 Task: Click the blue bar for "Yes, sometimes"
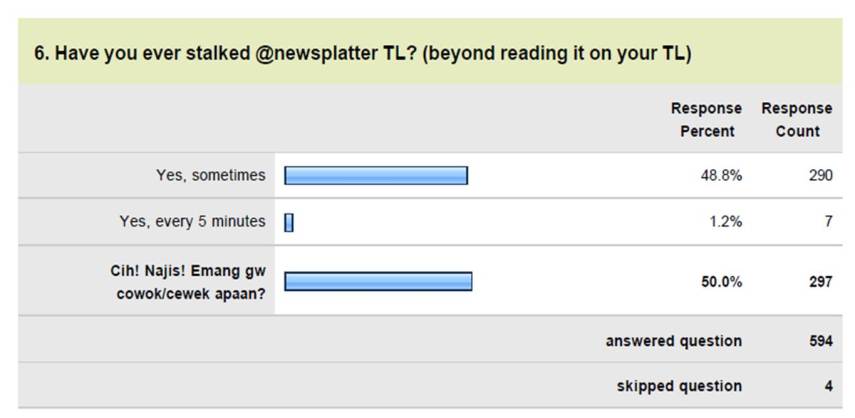376,176
